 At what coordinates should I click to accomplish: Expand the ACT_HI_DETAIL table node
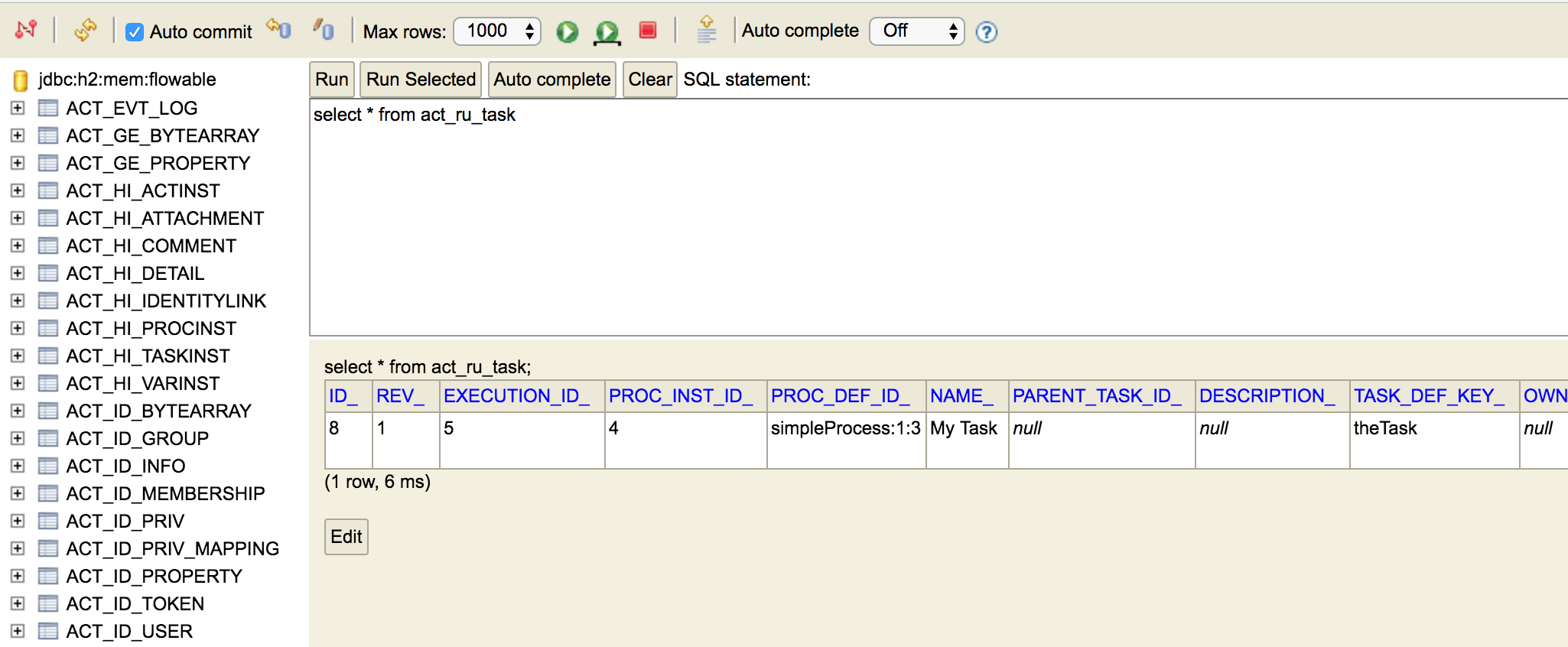coord(18,273)
